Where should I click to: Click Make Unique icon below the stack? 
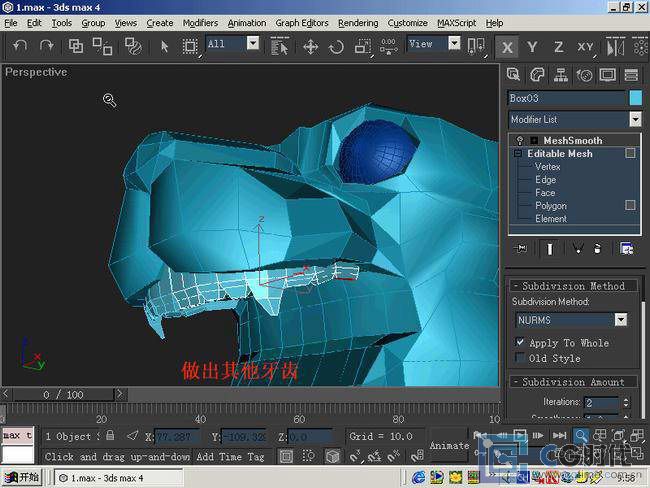577,248
